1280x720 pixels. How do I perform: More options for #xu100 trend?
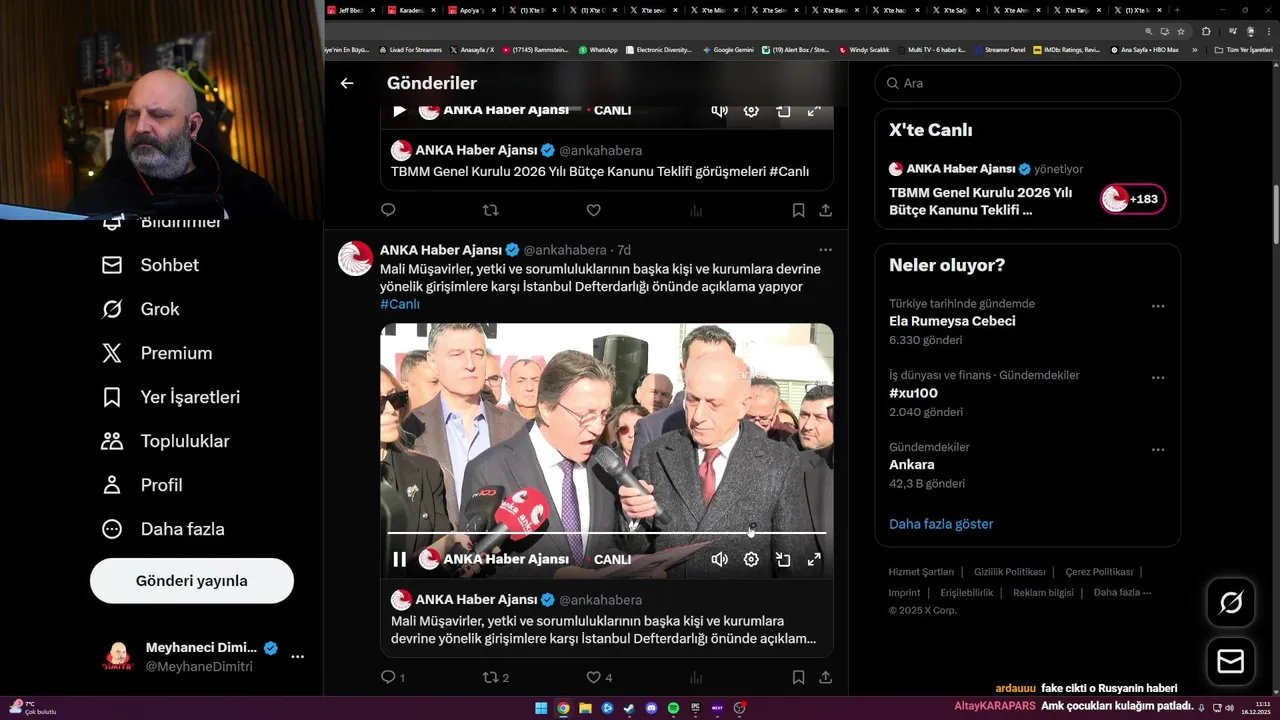(1158, 378)
